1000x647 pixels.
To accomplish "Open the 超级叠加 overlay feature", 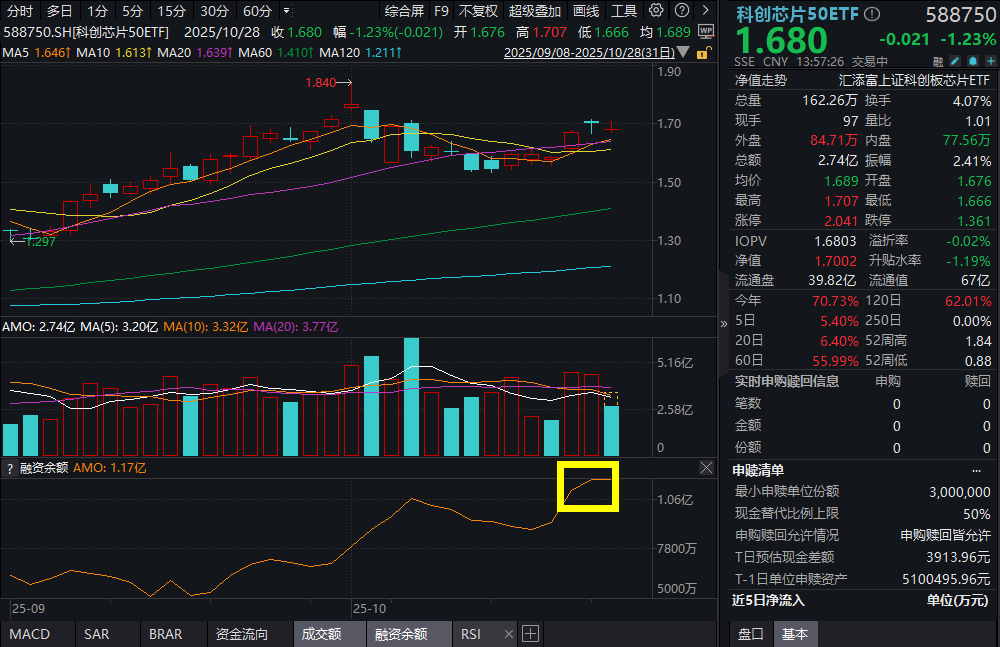I will click(x=532, y=11).
